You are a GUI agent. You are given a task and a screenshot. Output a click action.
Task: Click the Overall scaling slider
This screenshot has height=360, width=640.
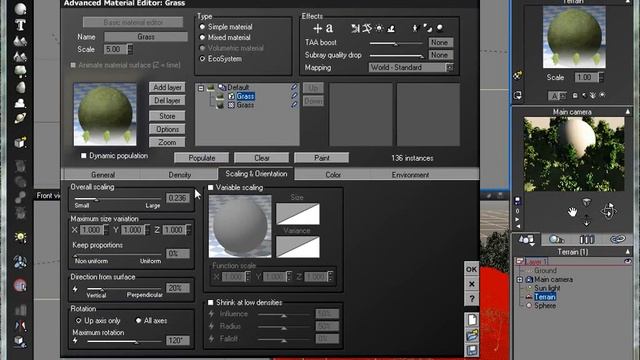118,200
